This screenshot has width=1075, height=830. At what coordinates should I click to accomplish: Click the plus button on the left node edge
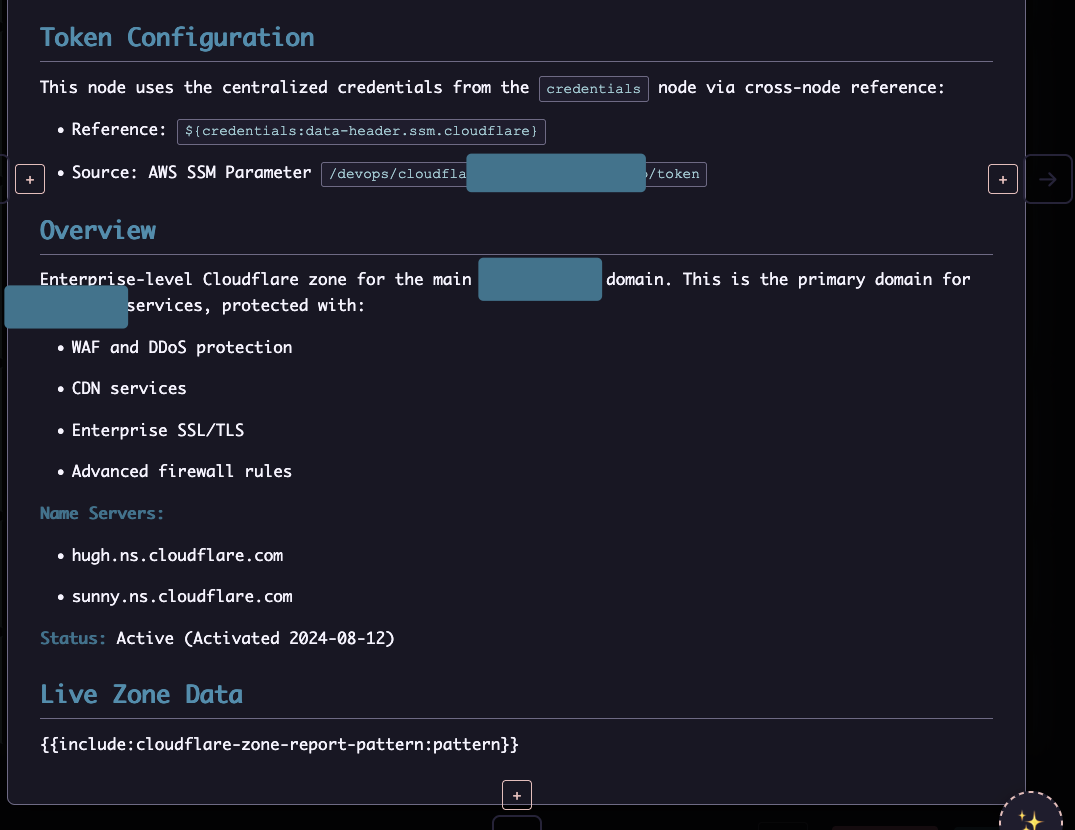30,179
